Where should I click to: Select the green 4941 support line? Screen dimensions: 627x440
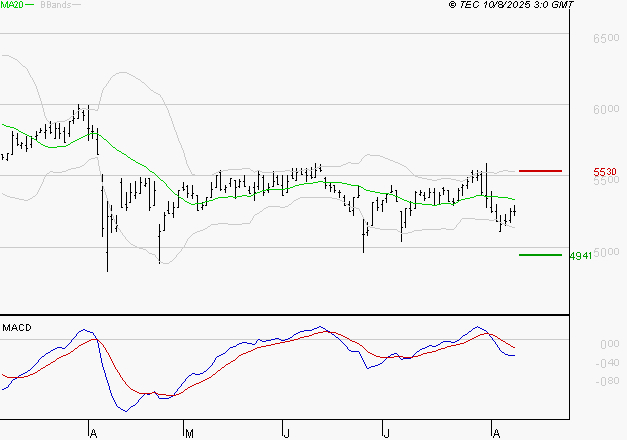click(x=540, y=254)
